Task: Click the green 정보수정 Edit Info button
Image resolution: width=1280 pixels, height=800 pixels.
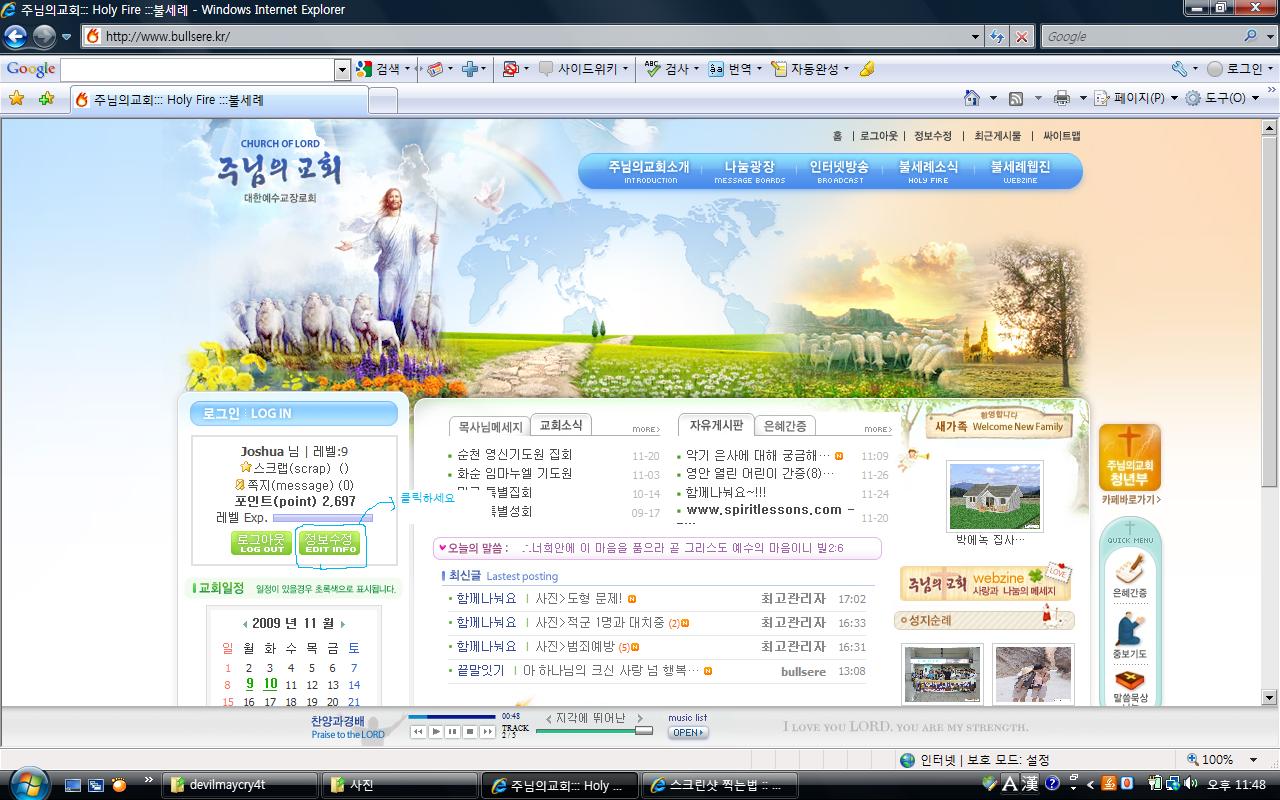Action: [330, 543]
